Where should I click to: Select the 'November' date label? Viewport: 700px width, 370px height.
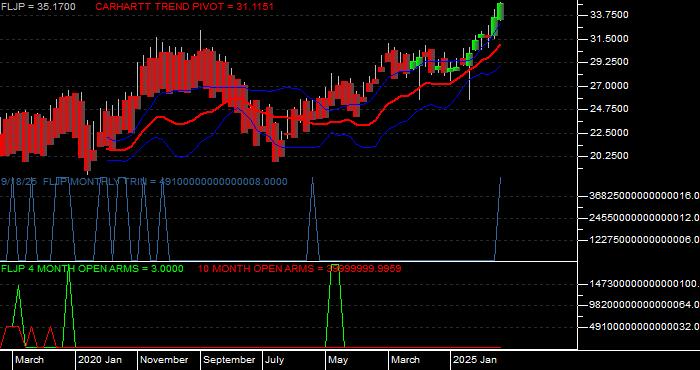[x=164, y=360]
